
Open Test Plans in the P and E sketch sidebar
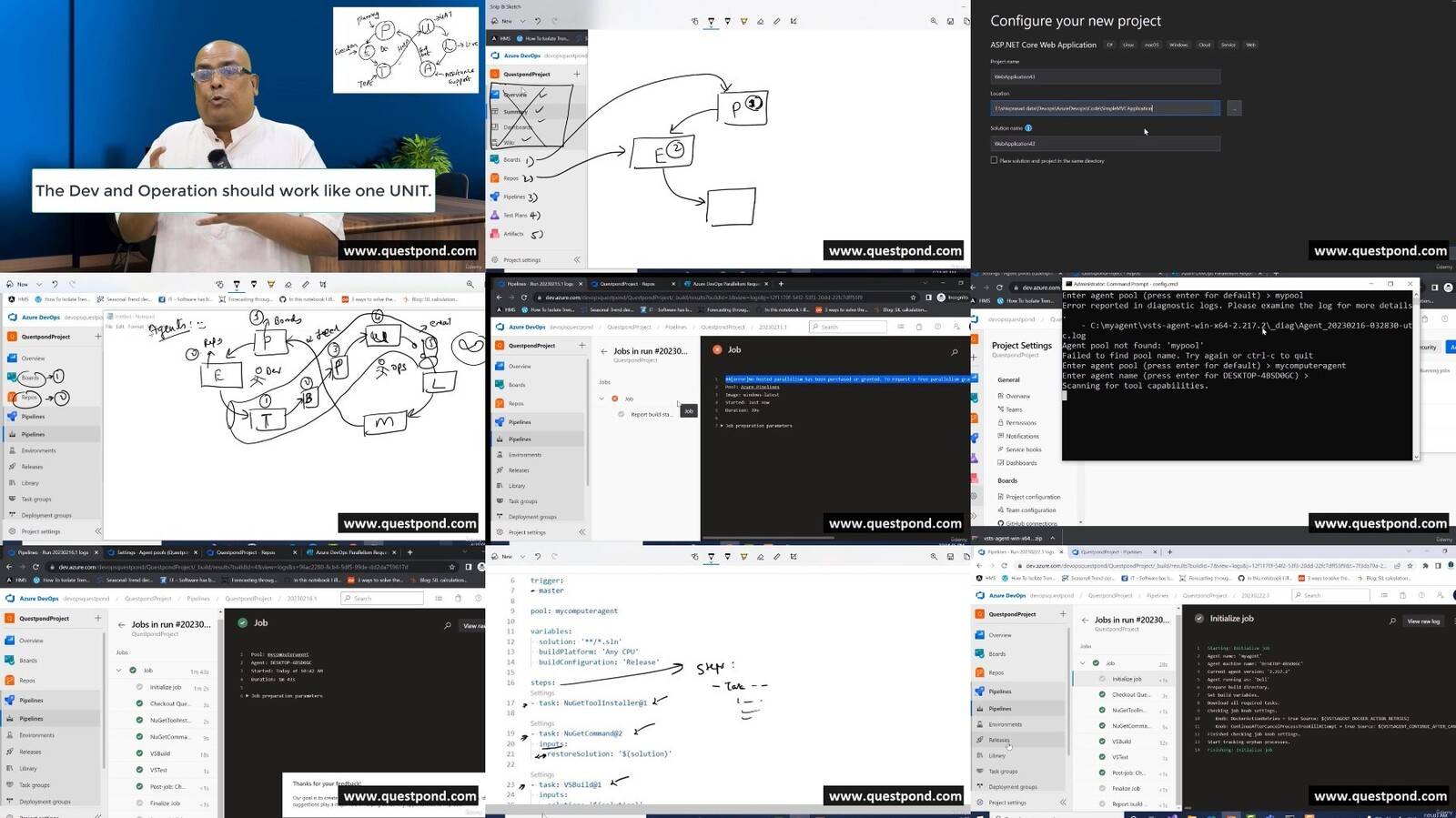tap(515, 216)
